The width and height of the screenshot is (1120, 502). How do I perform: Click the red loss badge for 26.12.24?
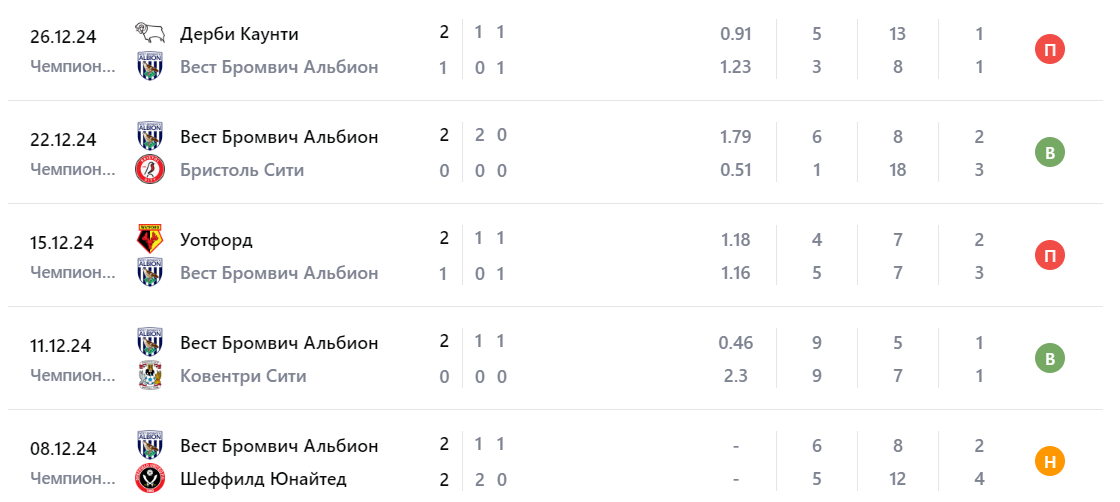click(x=1050, y=50)
